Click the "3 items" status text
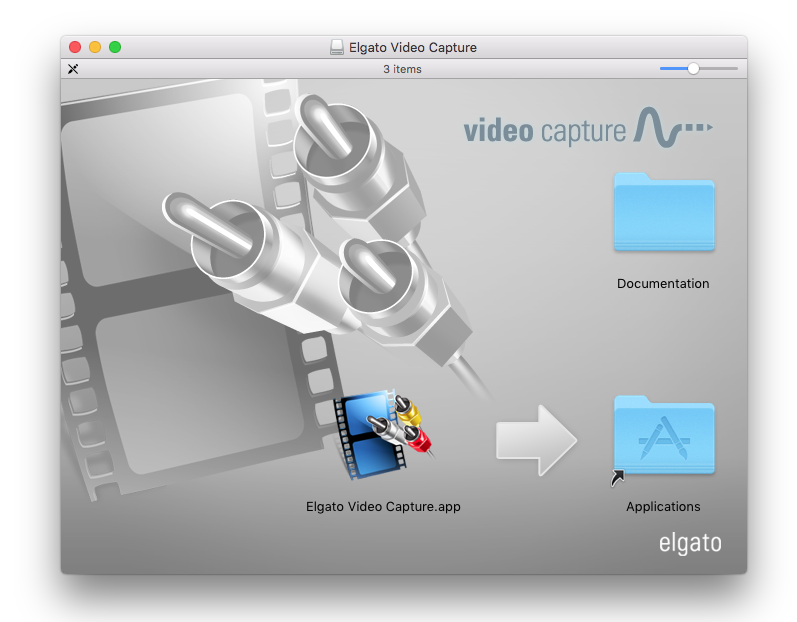The width and height of the screenshot is (797, 622). point(402,69)
